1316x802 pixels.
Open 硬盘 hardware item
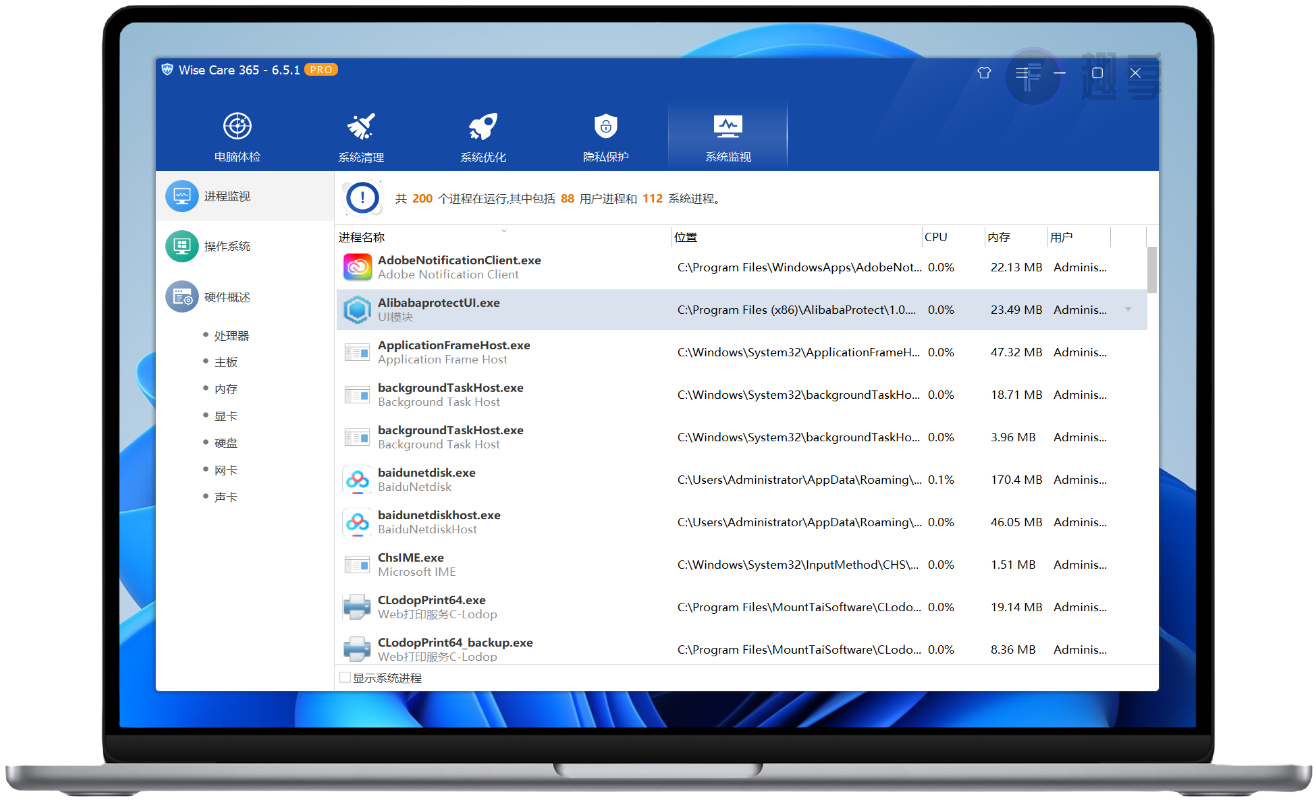(226, 443)
